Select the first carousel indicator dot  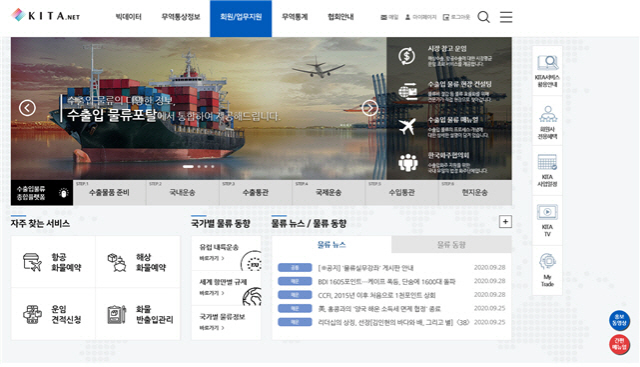pos(188,167)
